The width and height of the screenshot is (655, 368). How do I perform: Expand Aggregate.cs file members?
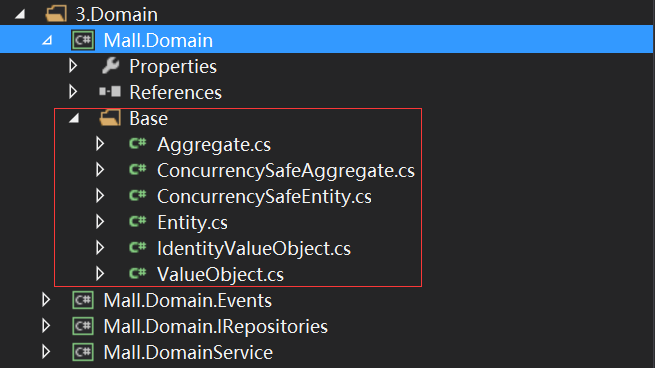click(x=100, y=144)
